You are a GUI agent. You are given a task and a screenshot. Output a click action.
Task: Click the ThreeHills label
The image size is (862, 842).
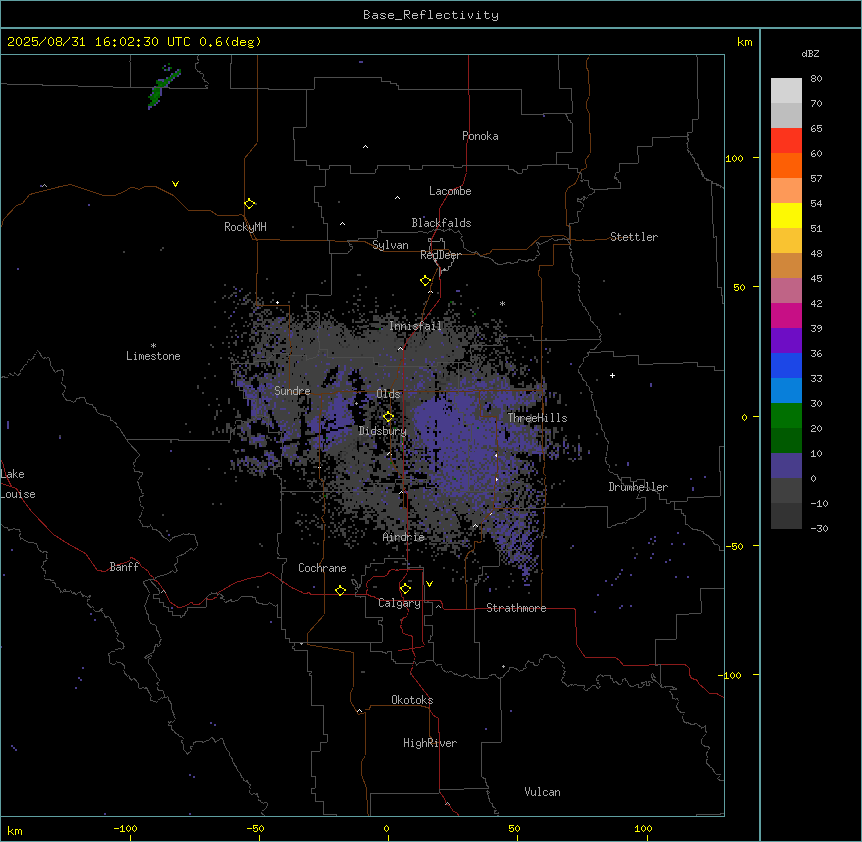(x=538, y=418)
